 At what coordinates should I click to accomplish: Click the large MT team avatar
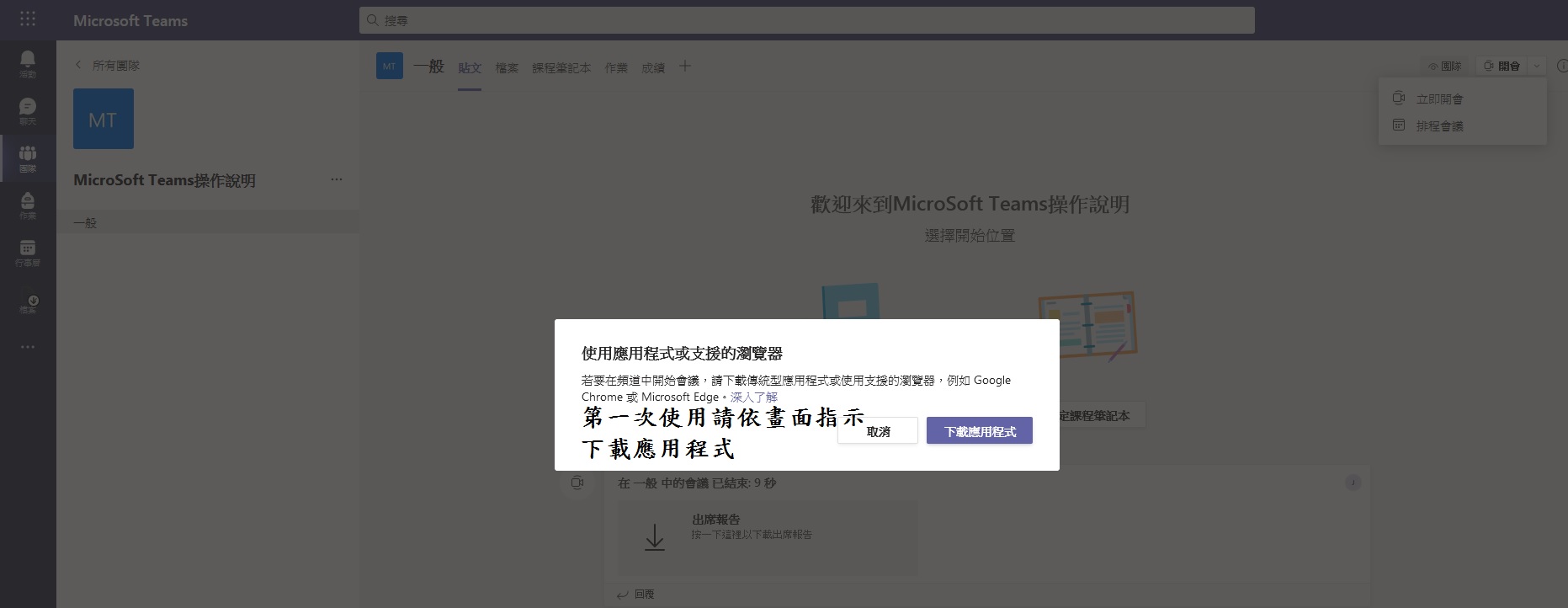(104, 119)
